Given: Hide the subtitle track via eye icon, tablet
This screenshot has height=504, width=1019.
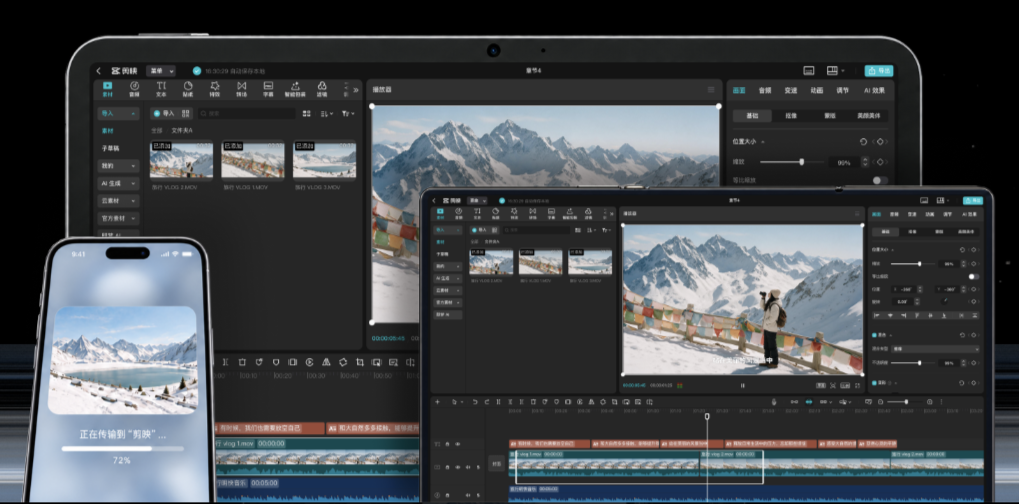Looking at the screenshot, I should (458, 444).
